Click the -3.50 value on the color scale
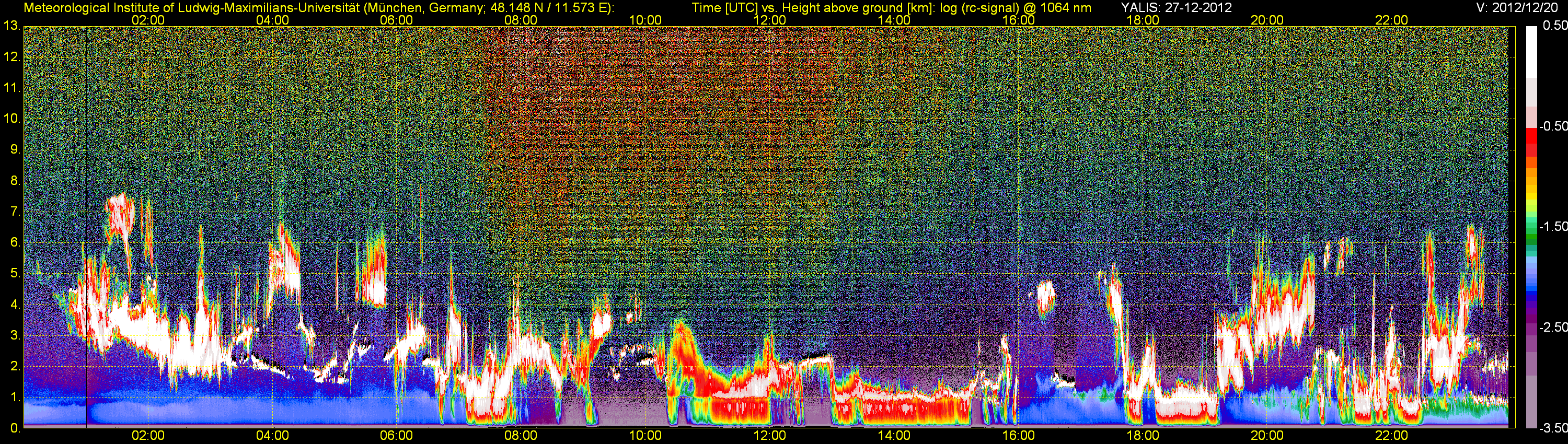 [x=1553, y=428]
